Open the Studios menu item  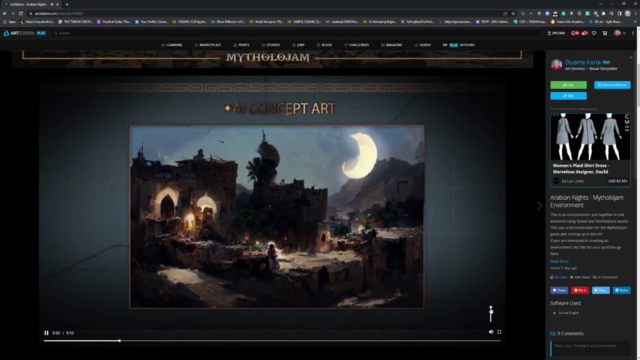click(271, 45)
